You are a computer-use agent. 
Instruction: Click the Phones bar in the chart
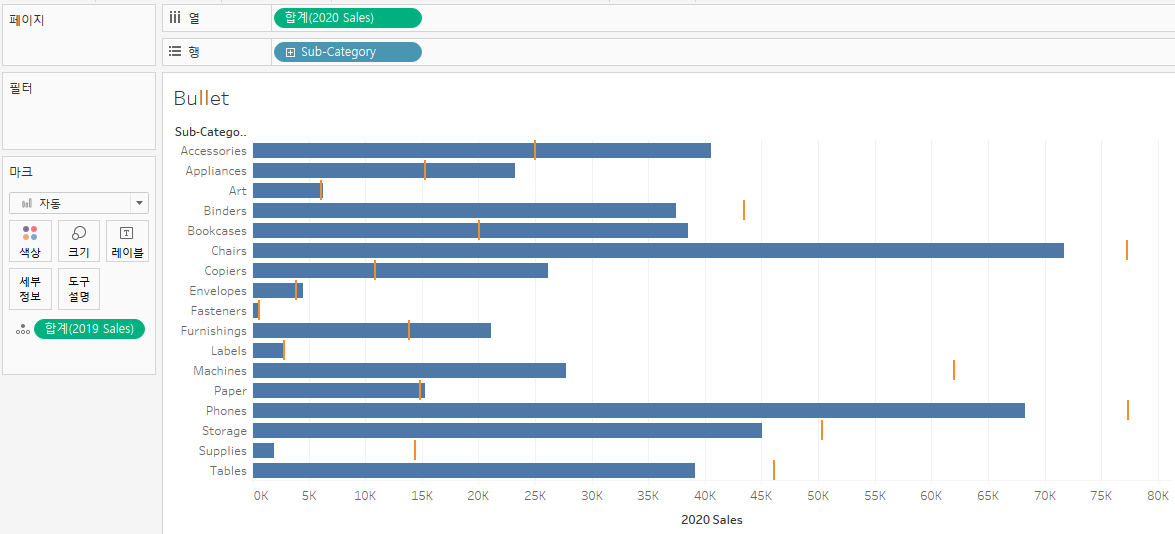(638, 410)
